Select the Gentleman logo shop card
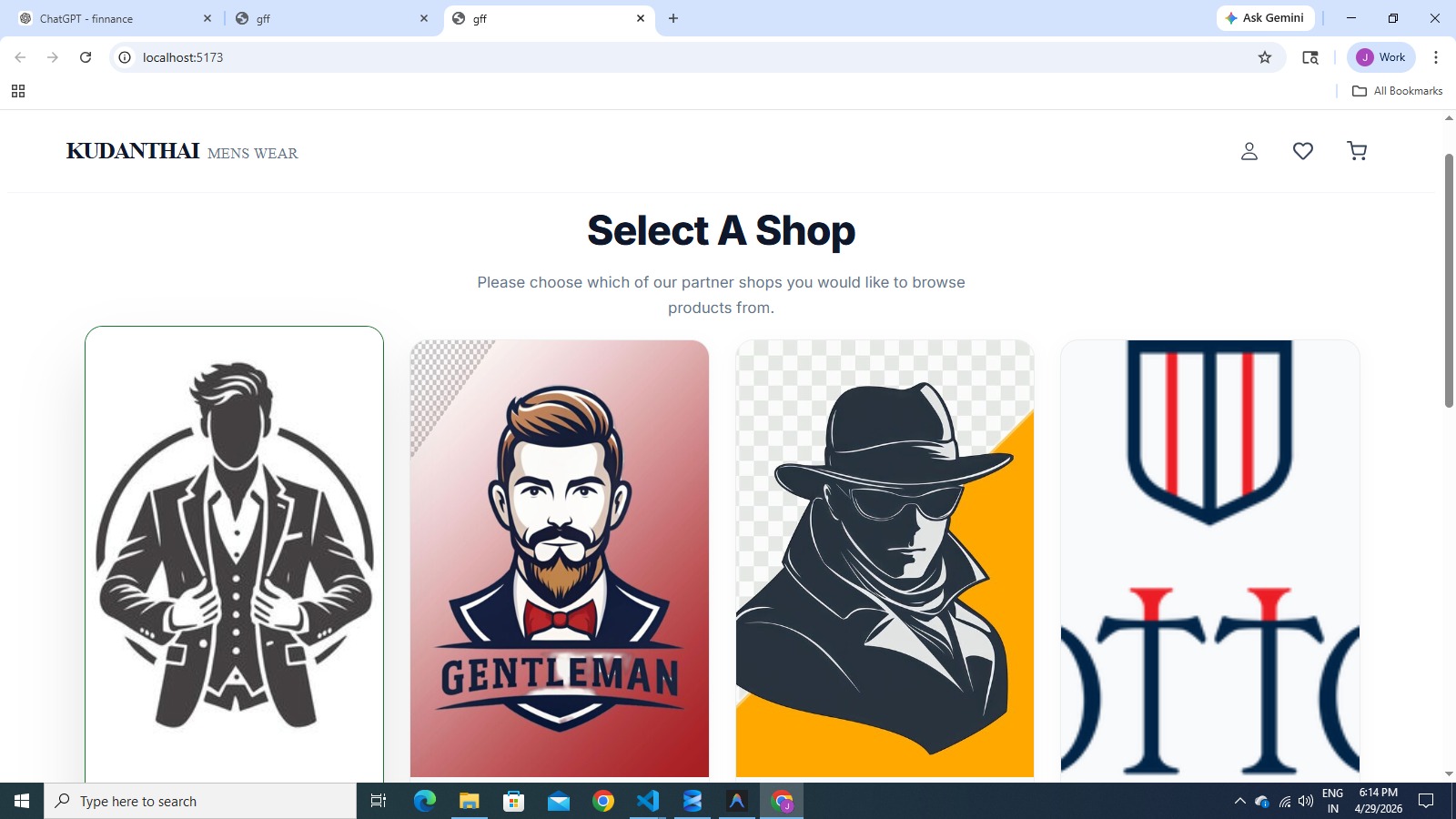Image resolution: width=1456 pixels, height=819 pixels. [x=560, y=560]
